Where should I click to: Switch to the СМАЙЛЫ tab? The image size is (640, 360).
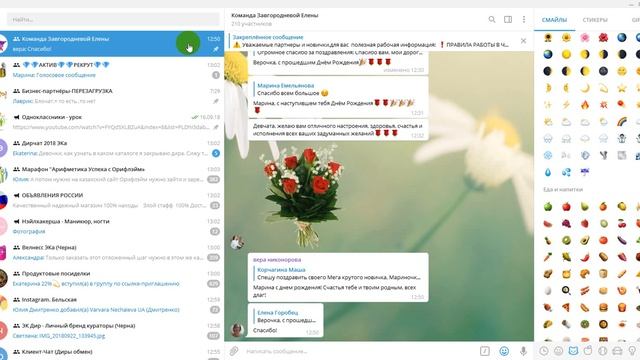pos(554,20)
